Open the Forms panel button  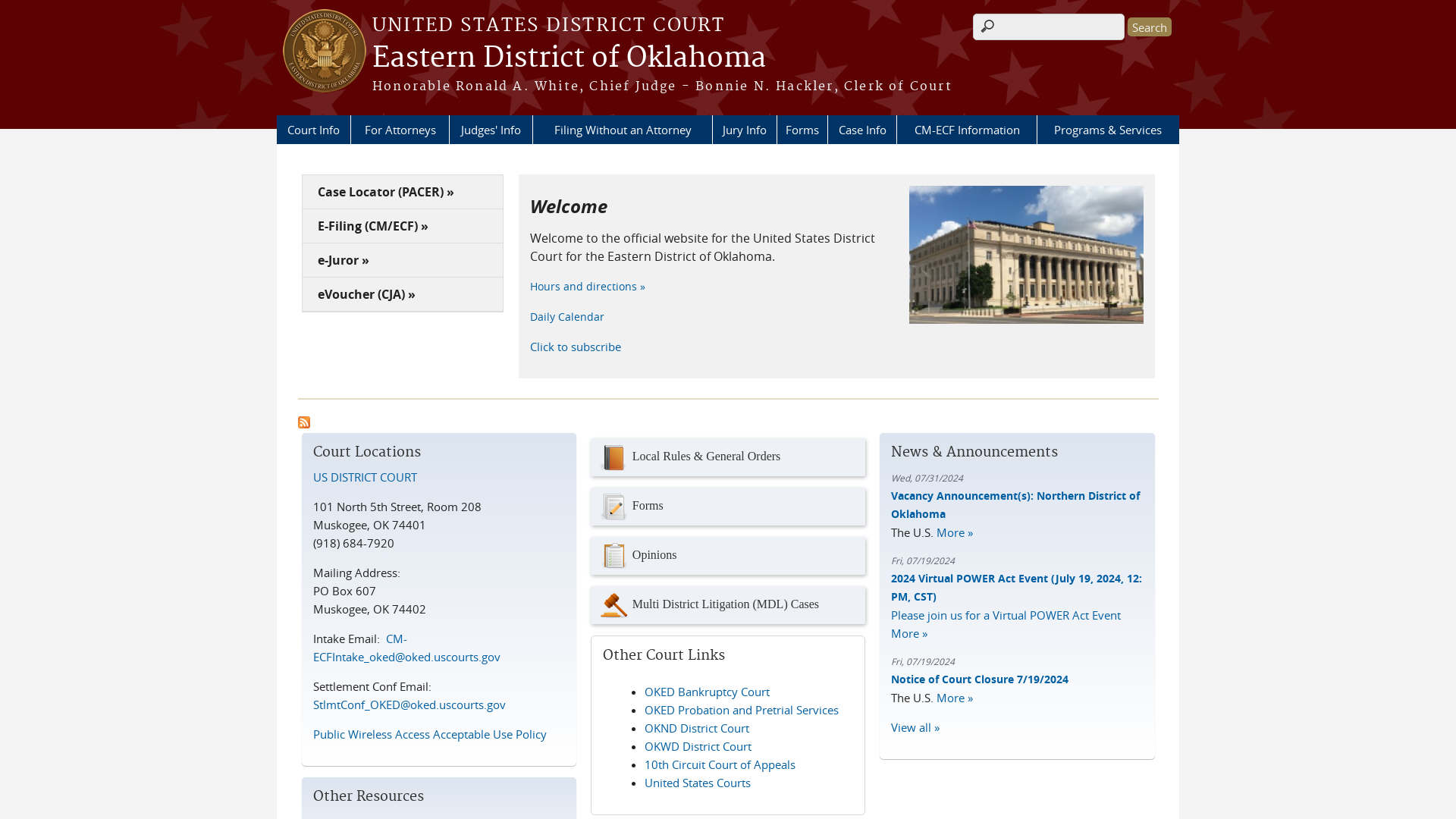728,507
